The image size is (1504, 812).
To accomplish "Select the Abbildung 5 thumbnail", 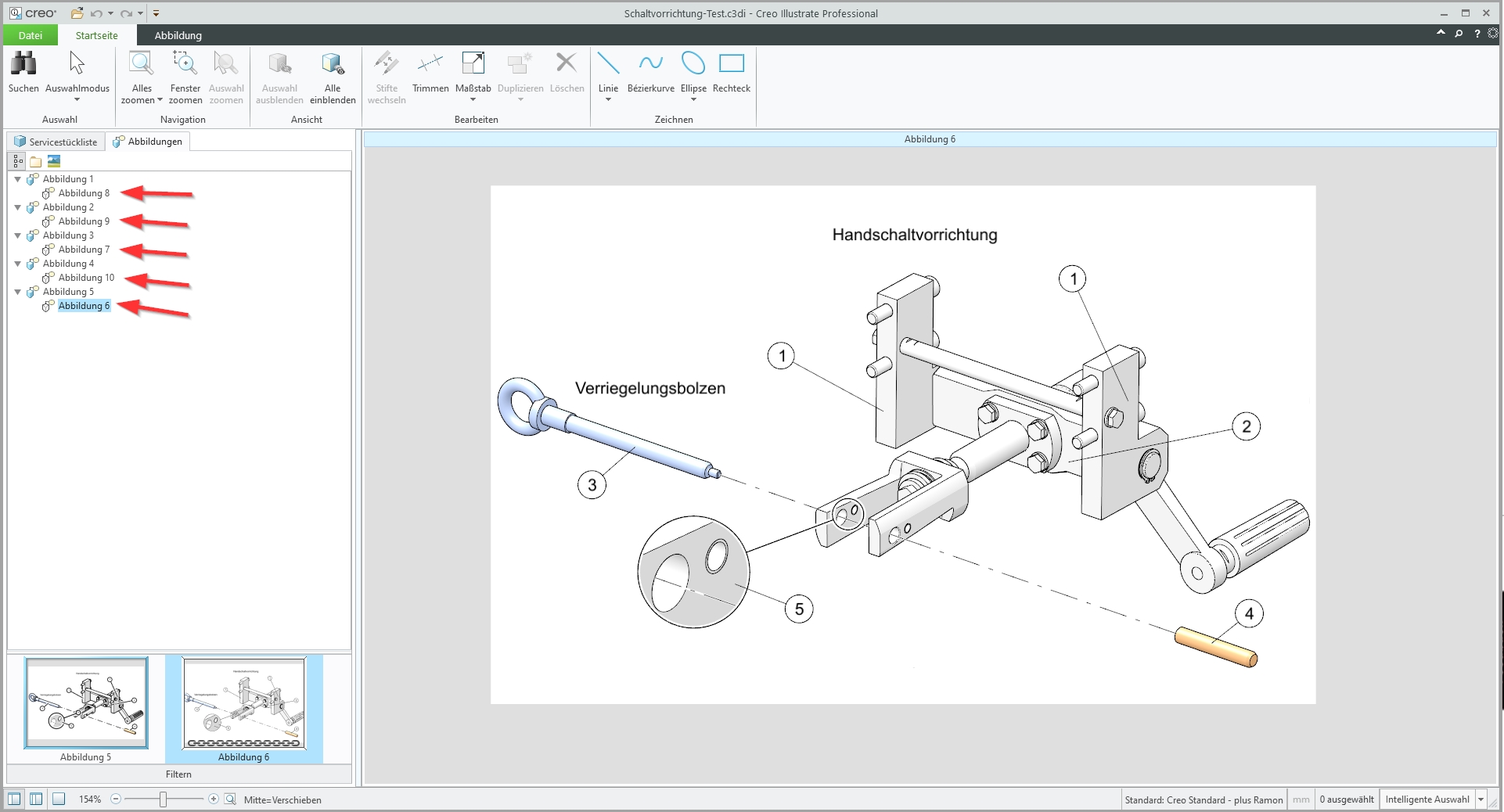I will click(86, 703).
